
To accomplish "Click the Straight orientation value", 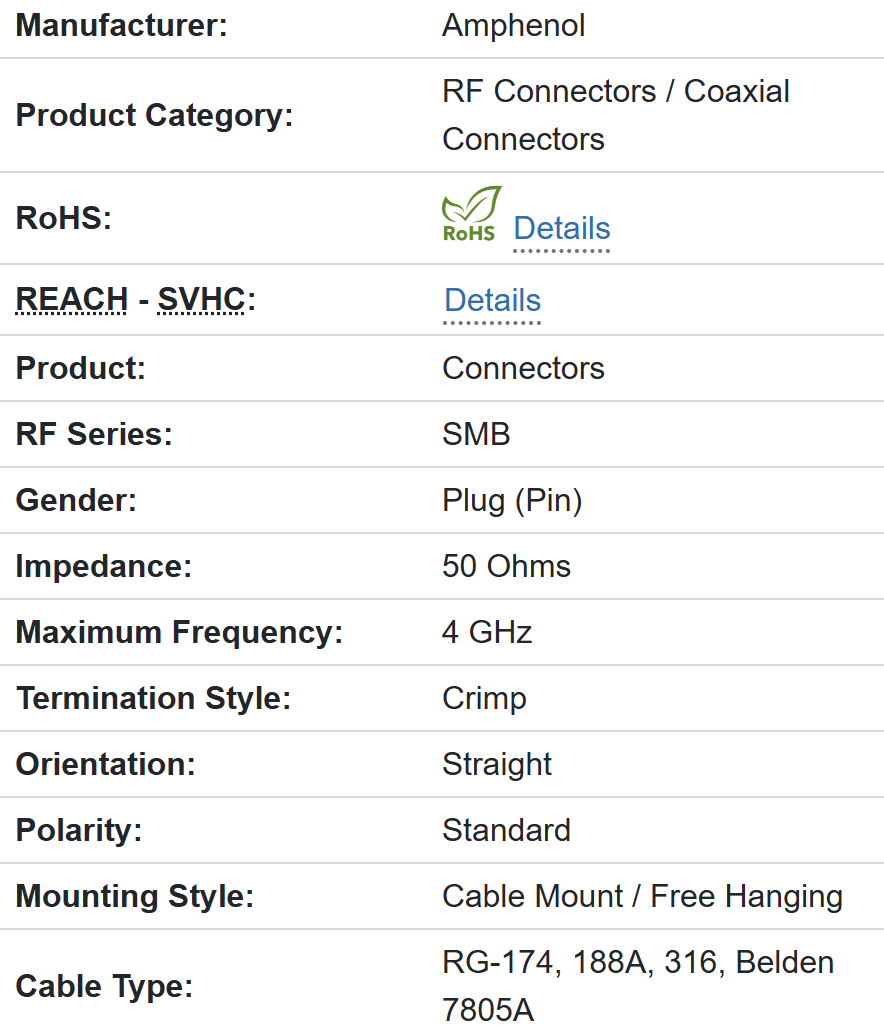I will pos(497,764).
